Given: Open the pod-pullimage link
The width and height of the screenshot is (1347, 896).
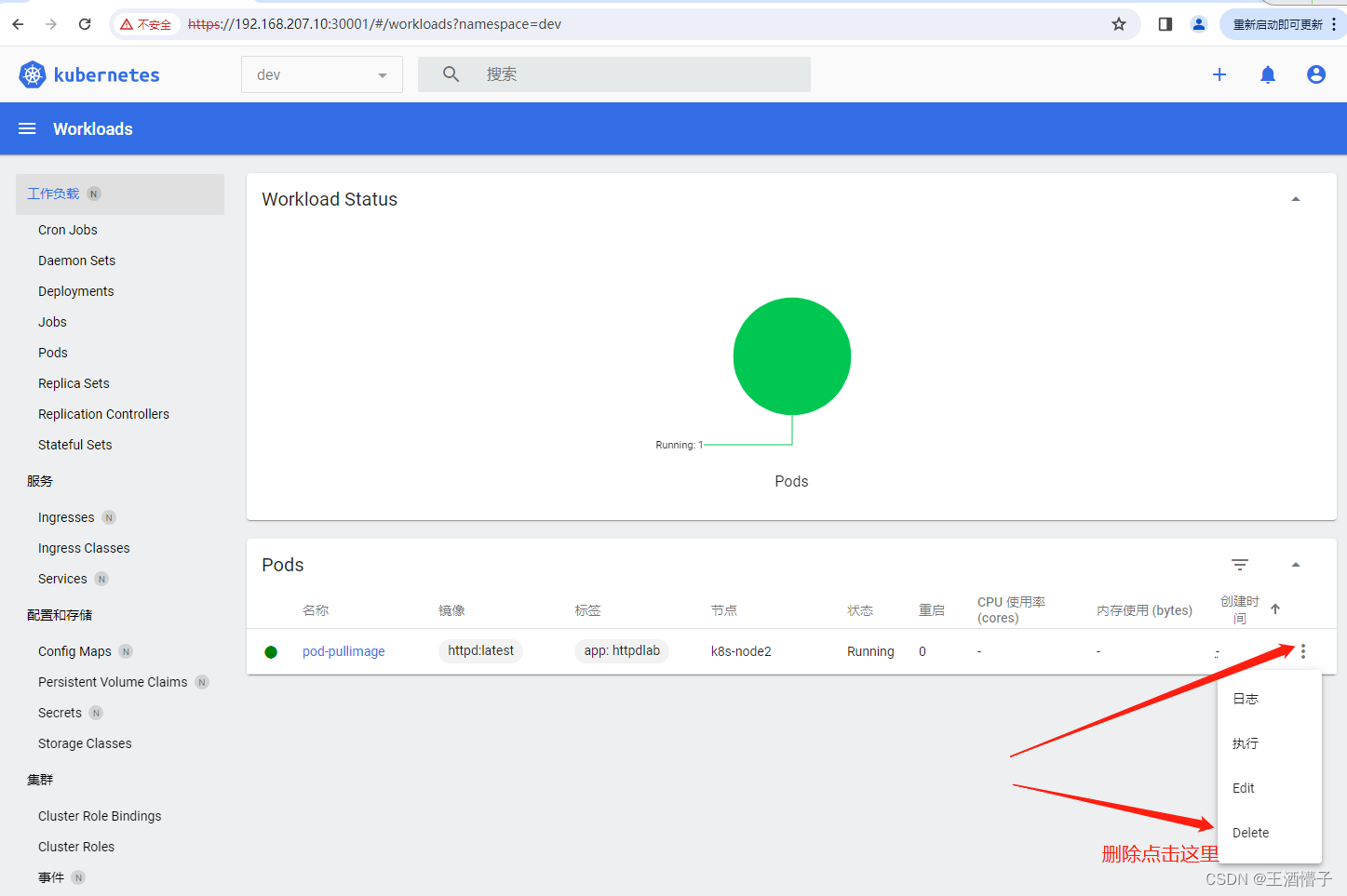Looking at the screenshot, I should click(x=343, y=651).
